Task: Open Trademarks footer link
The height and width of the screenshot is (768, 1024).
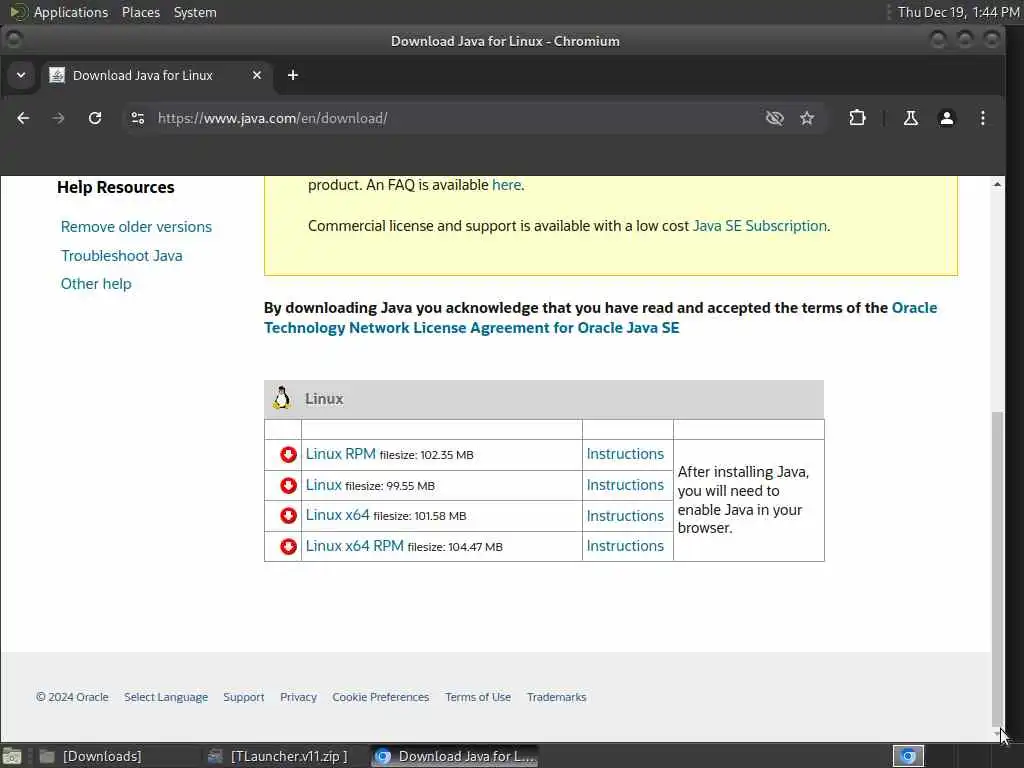Action: 556,697
